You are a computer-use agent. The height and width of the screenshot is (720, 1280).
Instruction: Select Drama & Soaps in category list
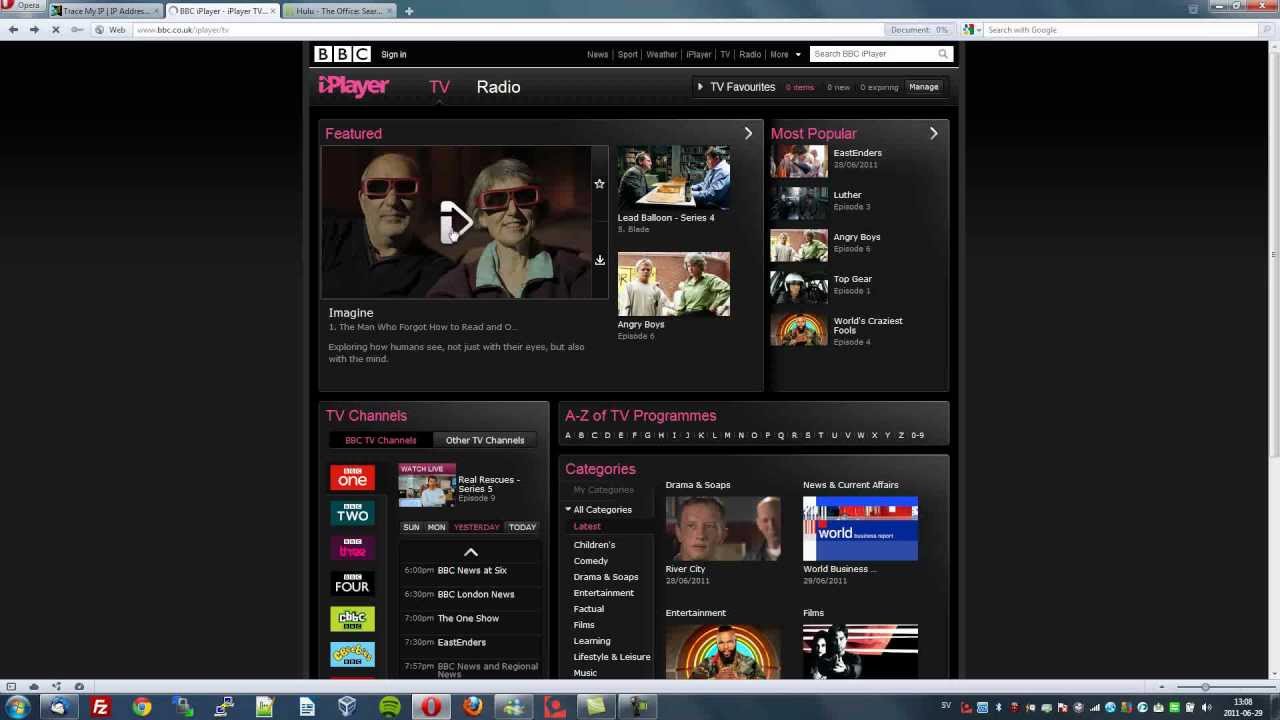606,577
